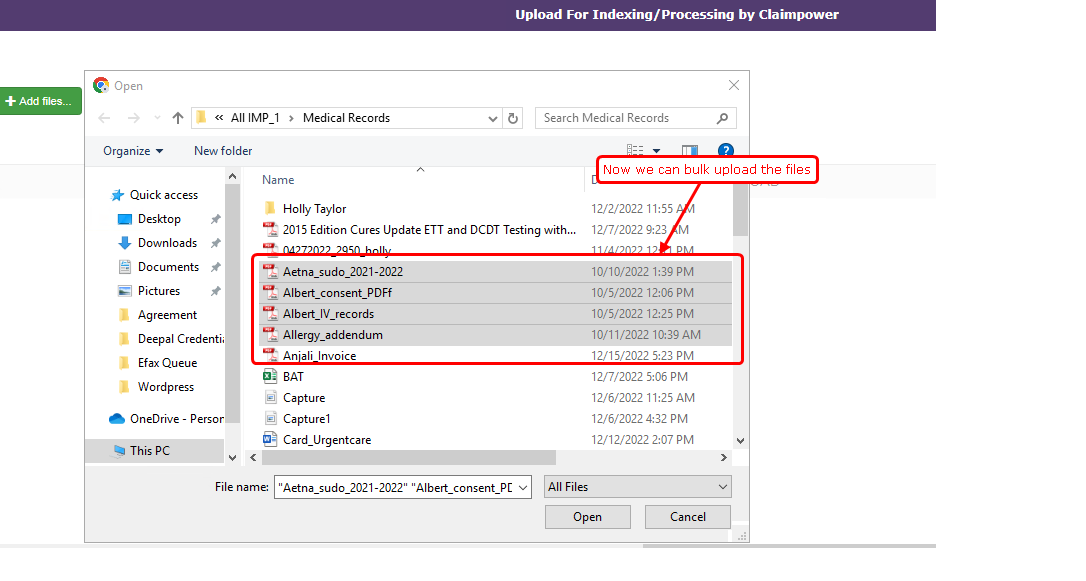The image size is (1086, 581).
Task: Click the Open button
Action: tap(587, 517)
